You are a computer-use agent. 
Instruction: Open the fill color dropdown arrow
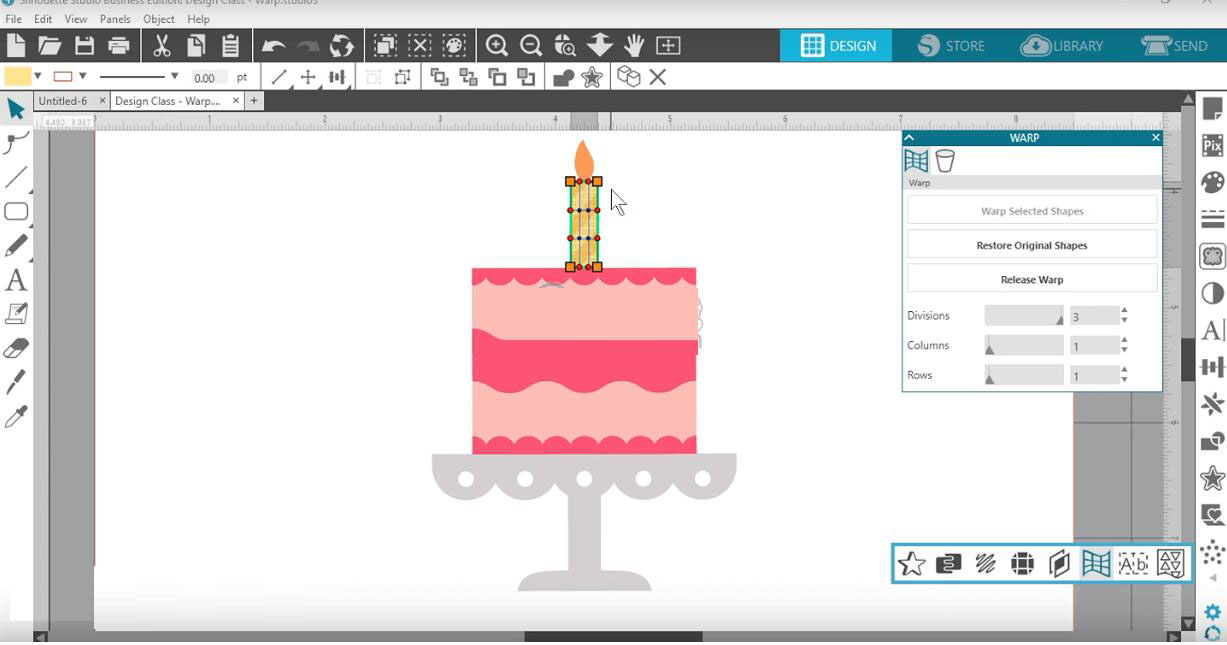click(x=38, y=77)
